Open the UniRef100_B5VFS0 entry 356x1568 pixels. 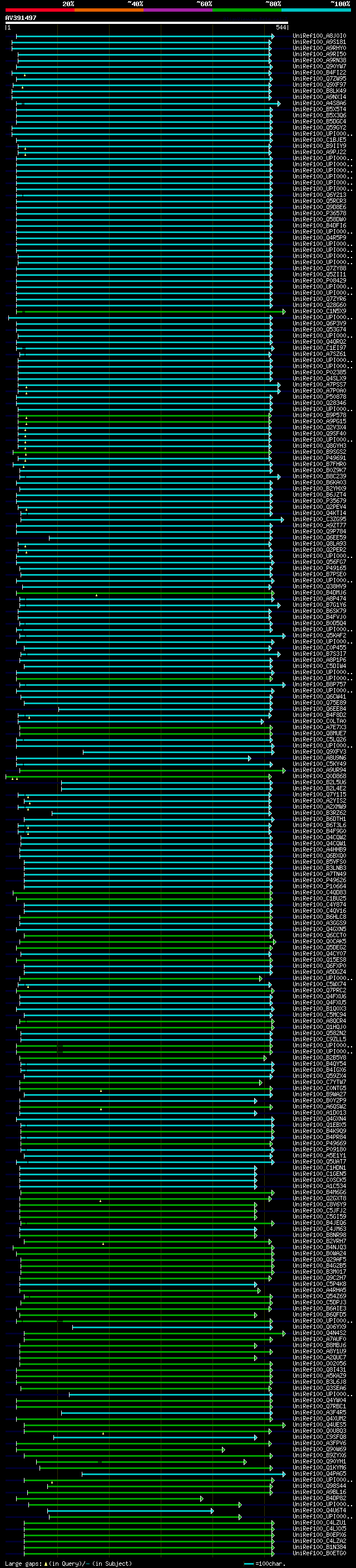[x=319, y=862]
